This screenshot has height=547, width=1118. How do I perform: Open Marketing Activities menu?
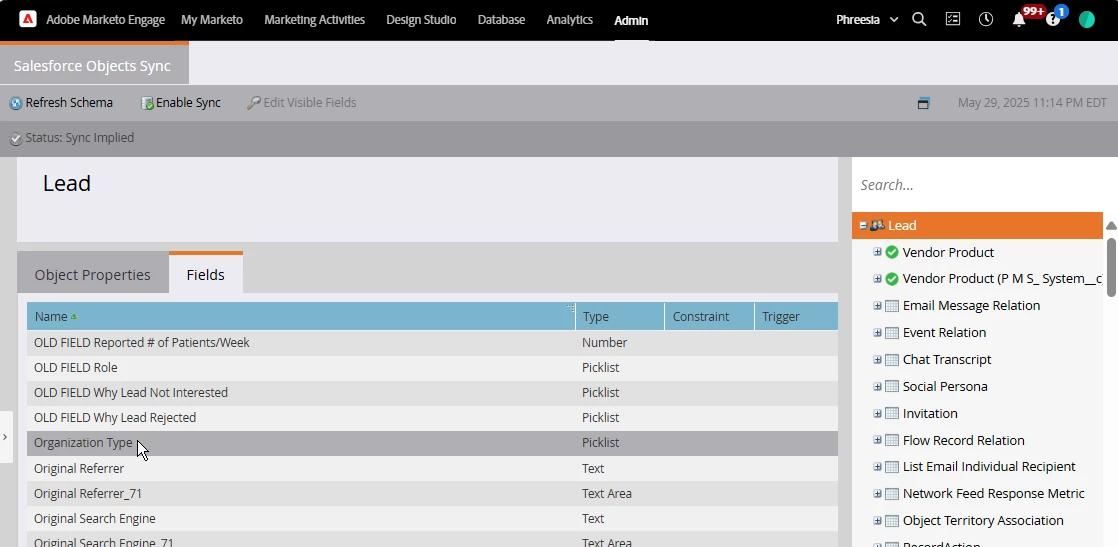[x=314, y=20]
